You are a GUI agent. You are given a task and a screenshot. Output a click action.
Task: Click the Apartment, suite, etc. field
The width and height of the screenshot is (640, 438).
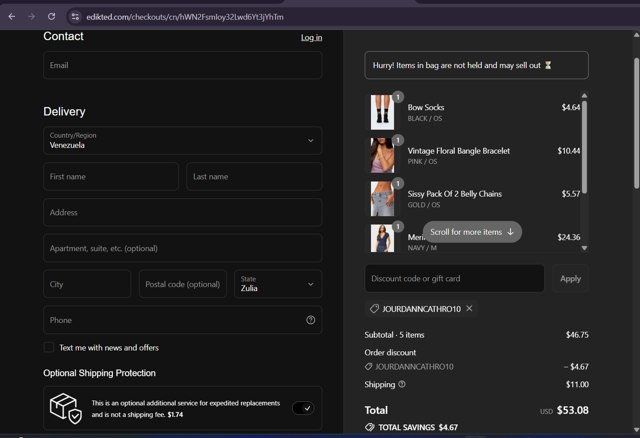pyautogui.click(x=182, y=248)
